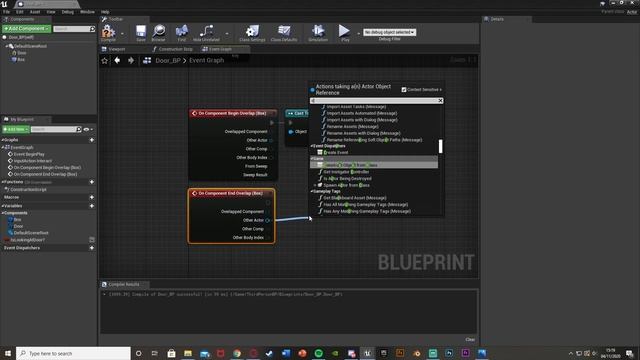Click the back arrow in graph navigation
640x360 pixels.
(x=117, y=60)
